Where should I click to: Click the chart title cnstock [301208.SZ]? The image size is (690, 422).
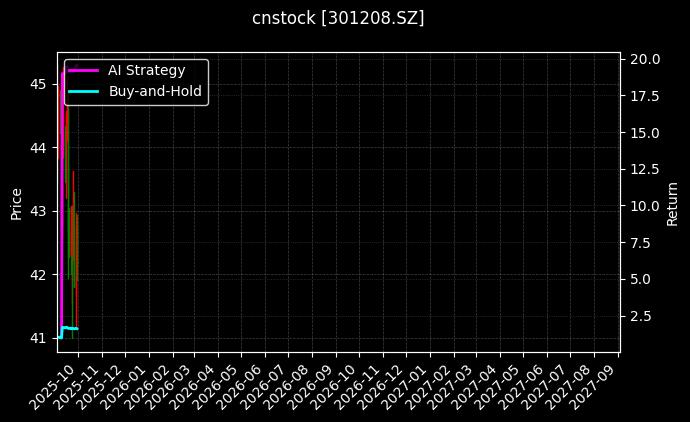point(338,18)
